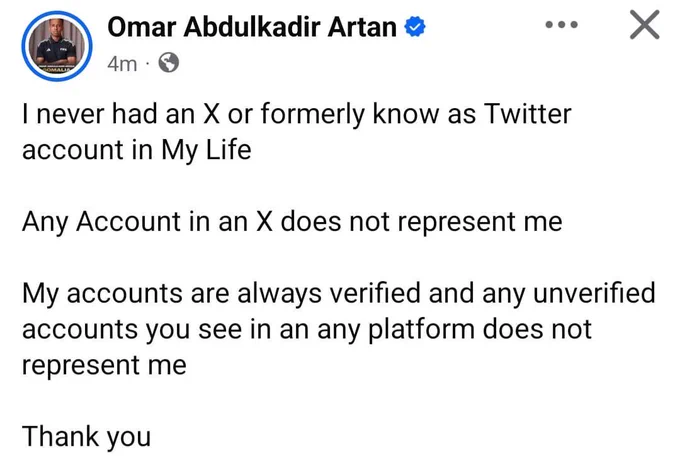680x456 pixels.
Task: Click the 'Thank you' closing text
Action: tap(87, 436)
